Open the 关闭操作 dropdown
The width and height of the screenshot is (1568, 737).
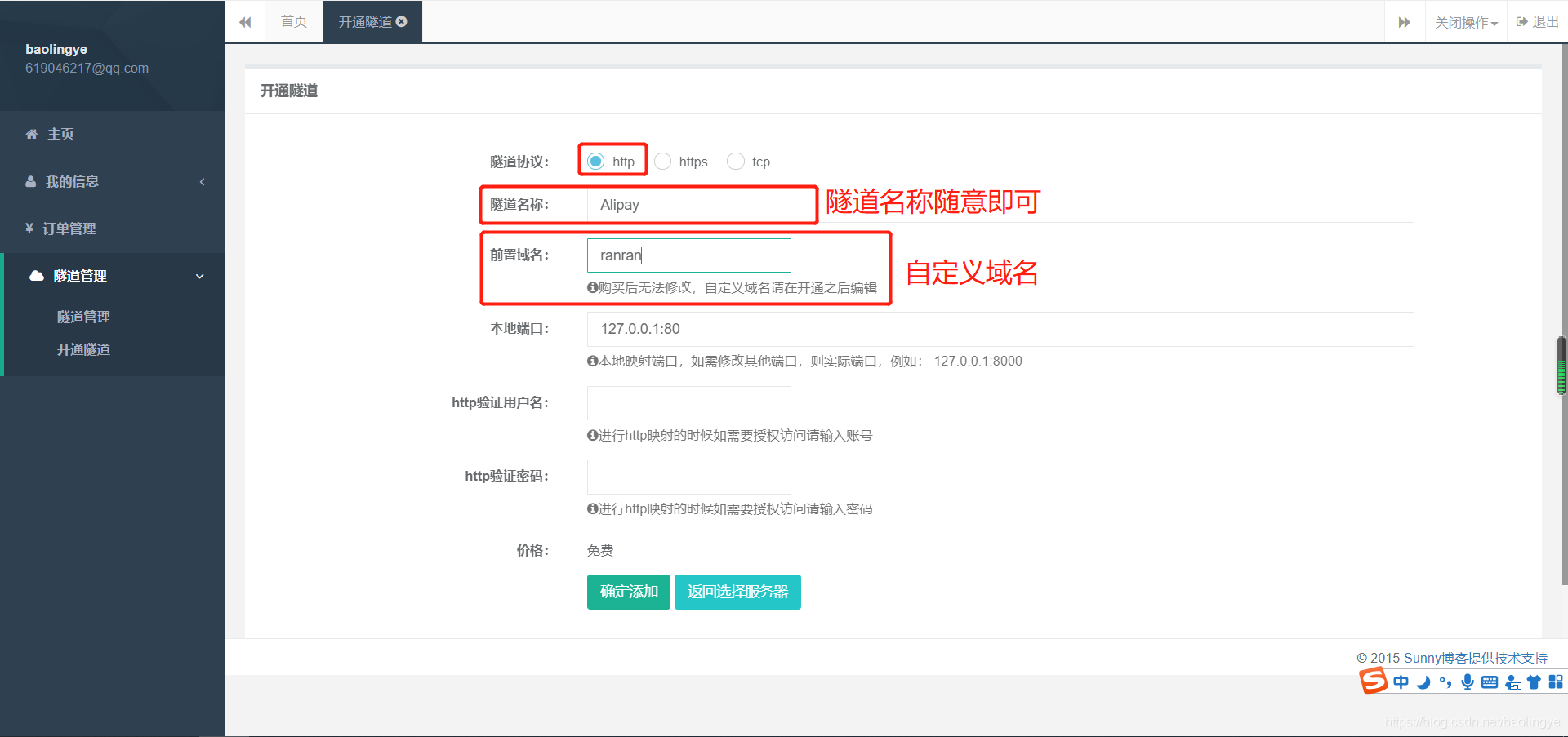pyautogui.click(x=1465, y=21)
